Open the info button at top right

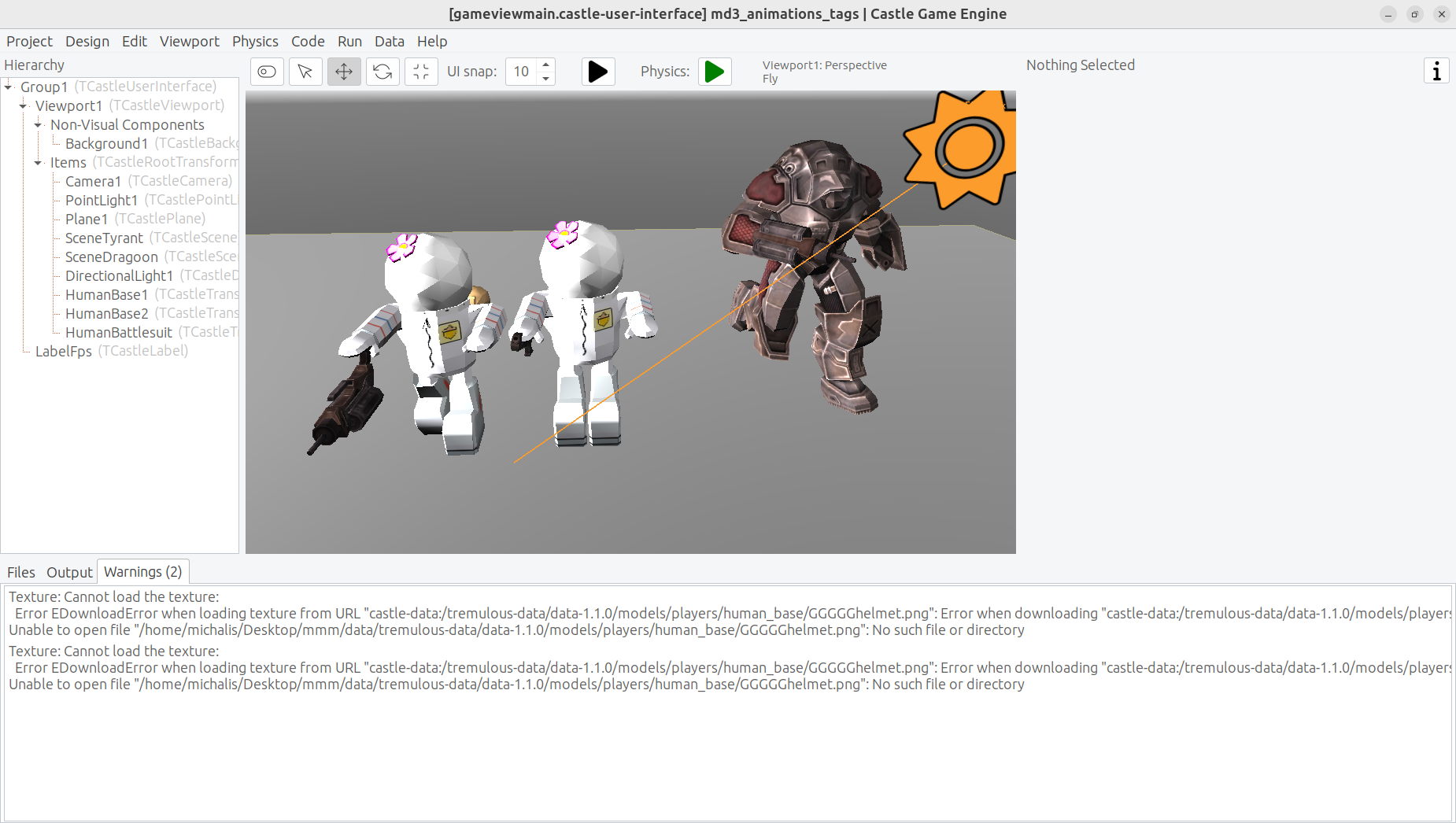[1436, 71]
